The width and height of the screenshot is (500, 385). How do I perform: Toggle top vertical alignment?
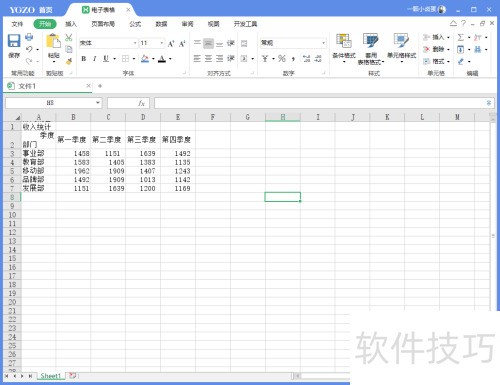tap(197, 43)
